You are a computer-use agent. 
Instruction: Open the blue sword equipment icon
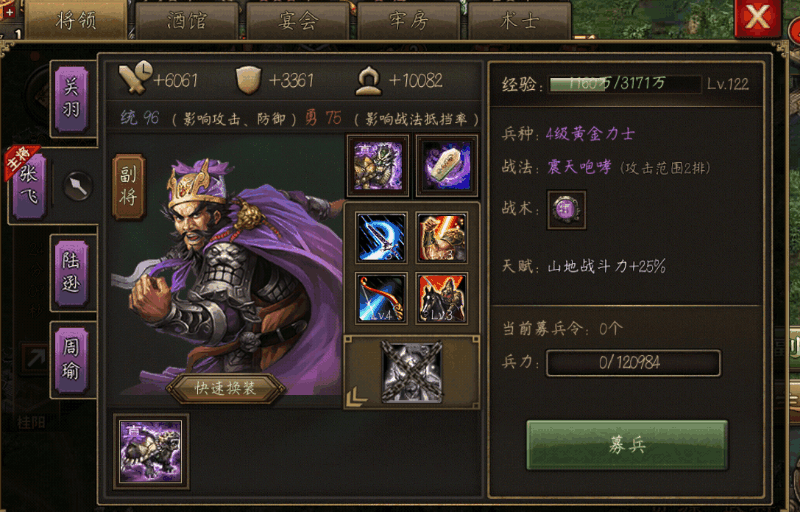coord(381,238)
